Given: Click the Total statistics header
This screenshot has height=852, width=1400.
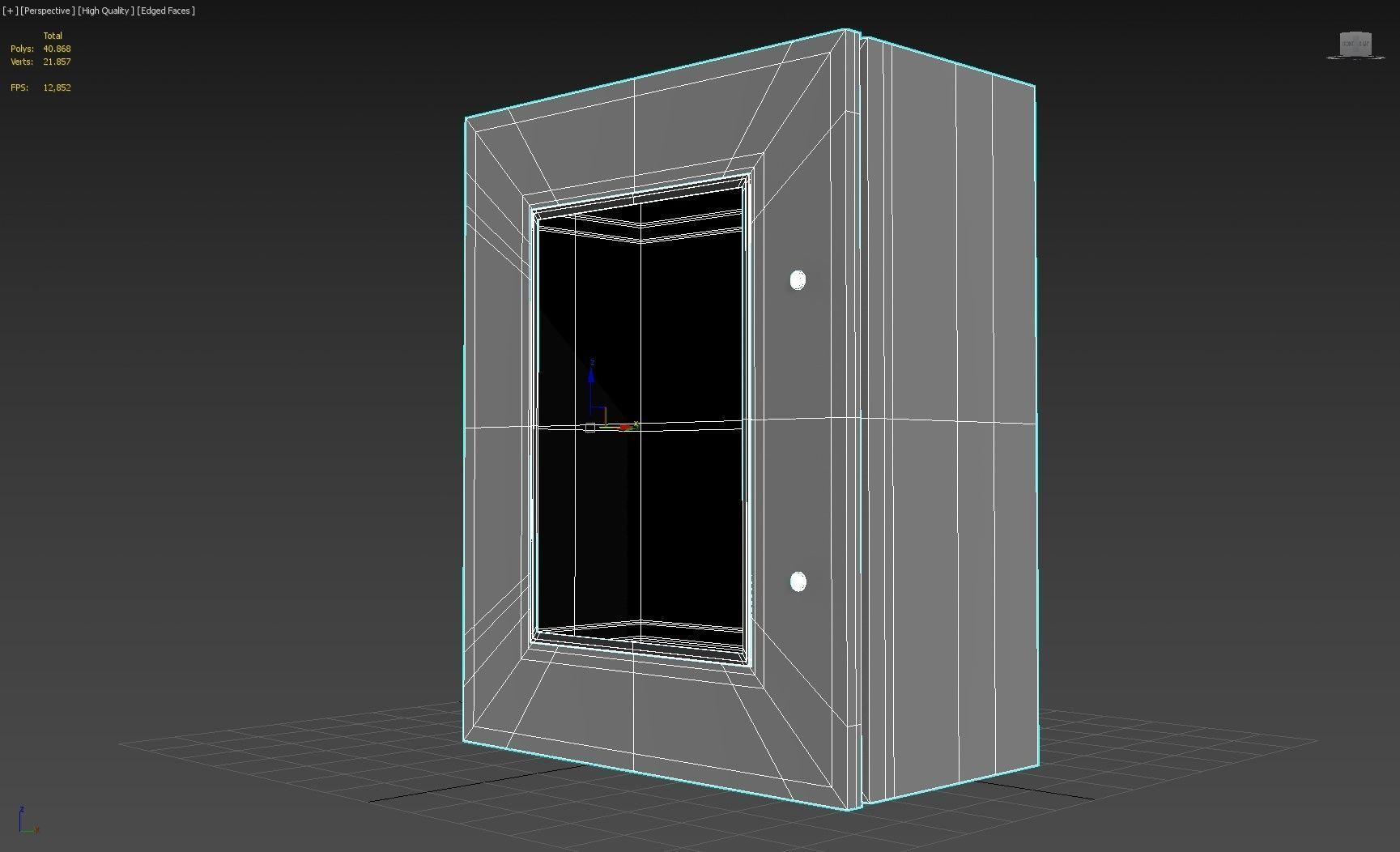Looking at the screenshot, I should pyautogui.click(x=53, y=36).
